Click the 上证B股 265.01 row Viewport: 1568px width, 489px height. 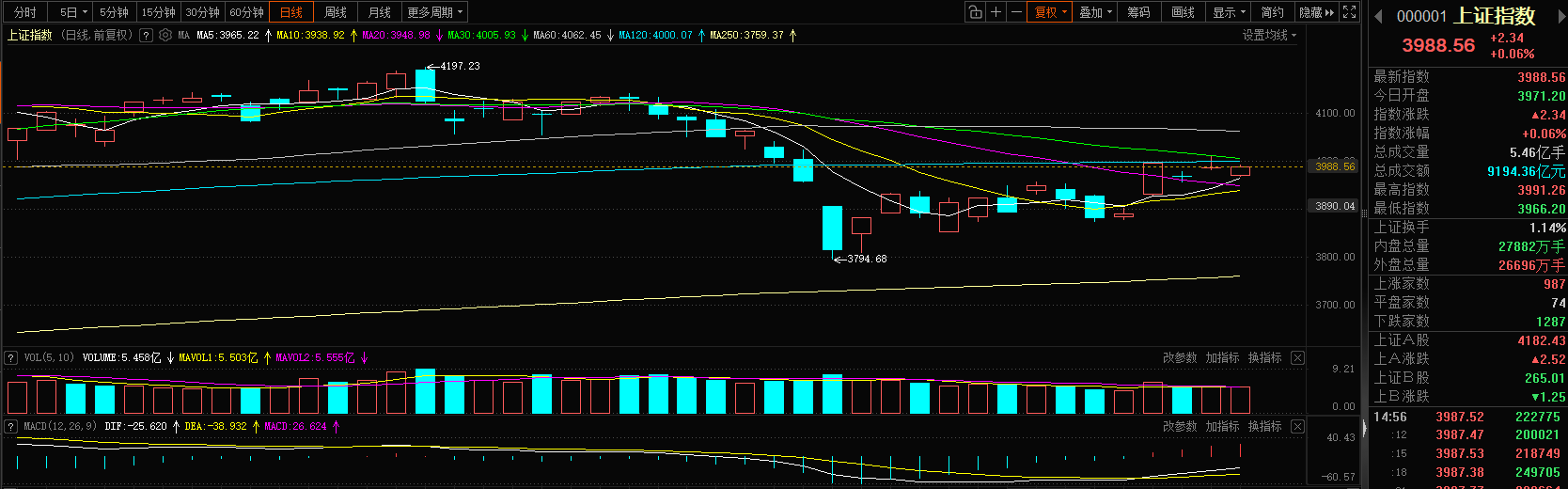pos(1468,378)
